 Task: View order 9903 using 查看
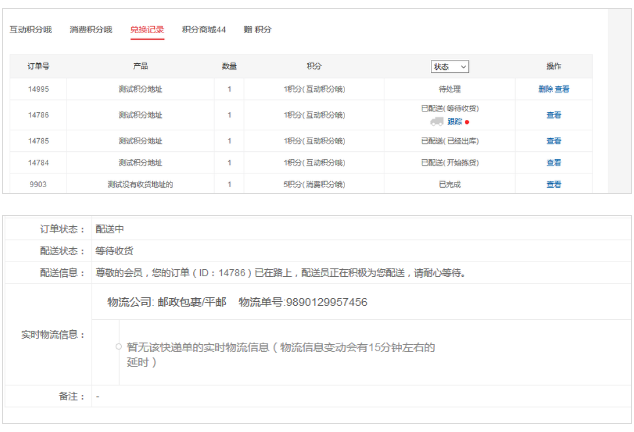554,184
